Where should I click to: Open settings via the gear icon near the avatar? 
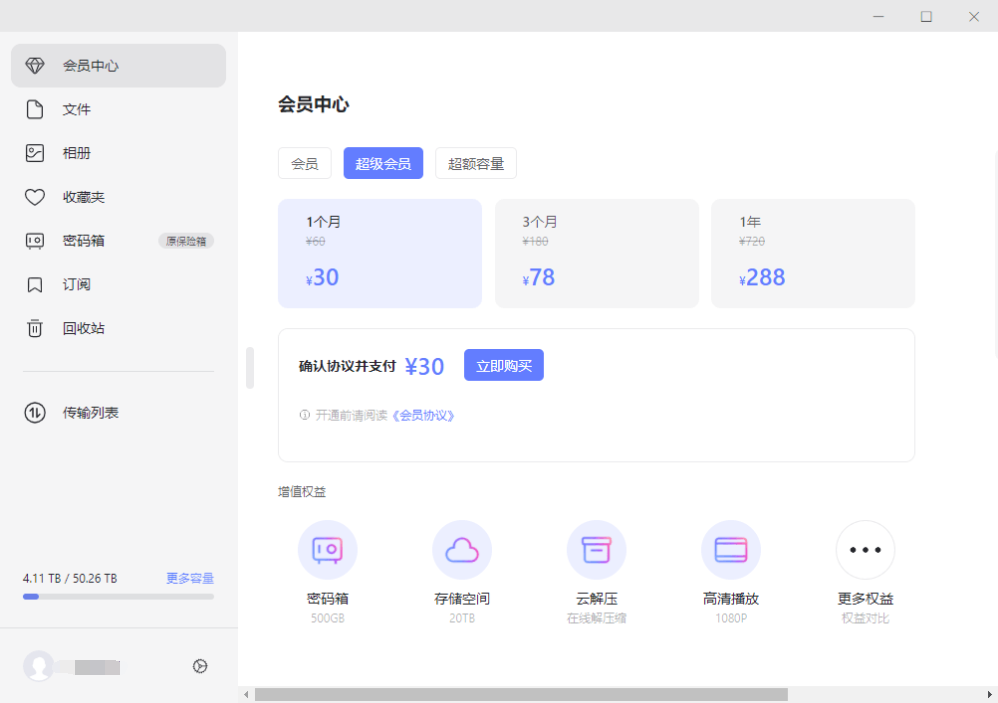(200, 666)
